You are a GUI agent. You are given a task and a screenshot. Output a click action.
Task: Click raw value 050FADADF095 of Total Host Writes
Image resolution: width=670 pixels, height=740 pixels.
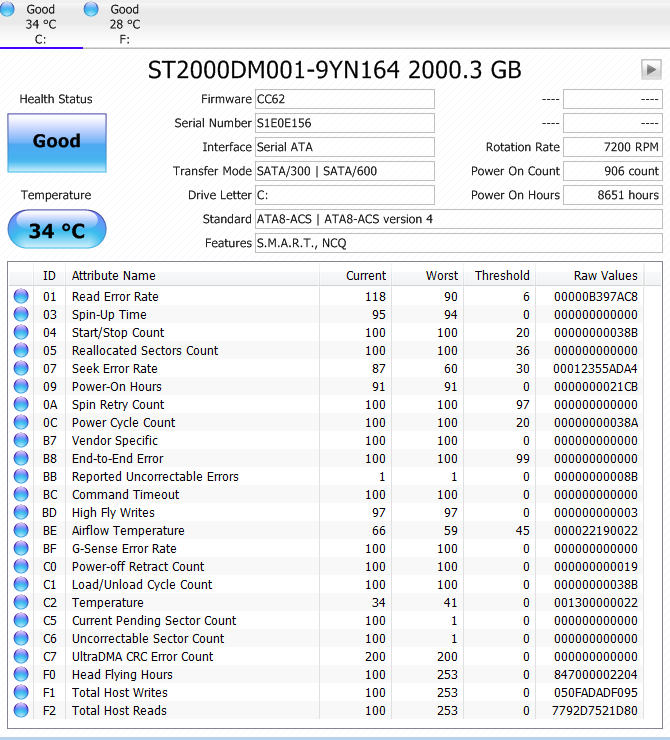[595, 692]
